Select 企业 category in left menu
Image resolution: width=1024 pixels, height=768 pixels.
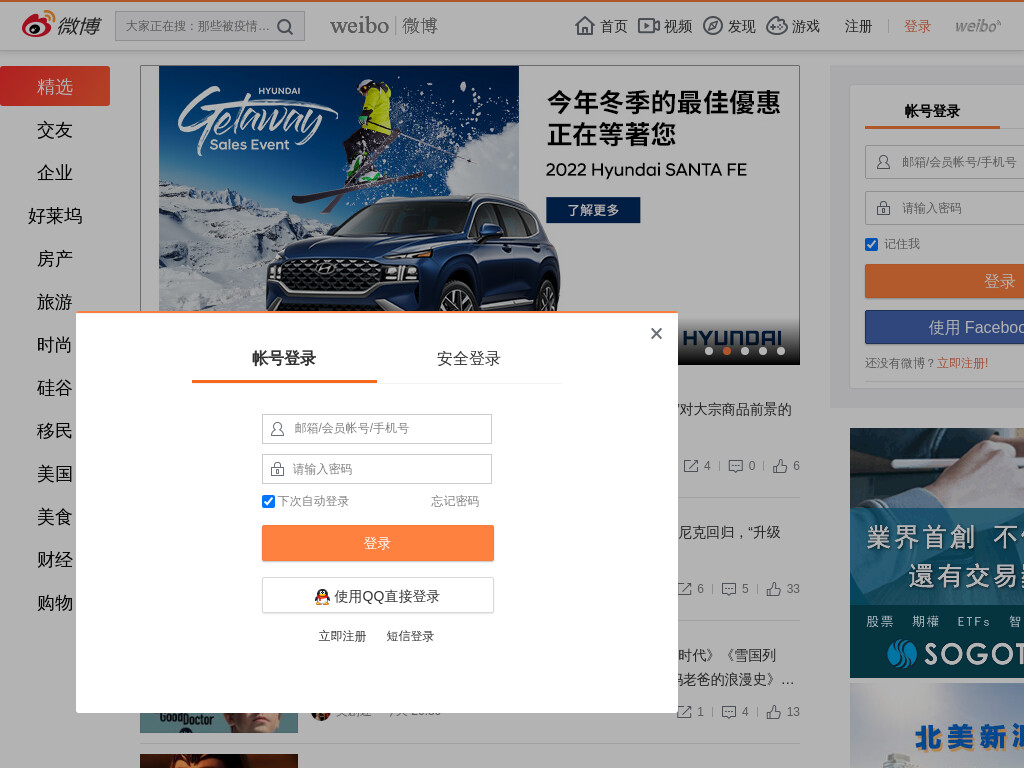[x=55, y=173]
